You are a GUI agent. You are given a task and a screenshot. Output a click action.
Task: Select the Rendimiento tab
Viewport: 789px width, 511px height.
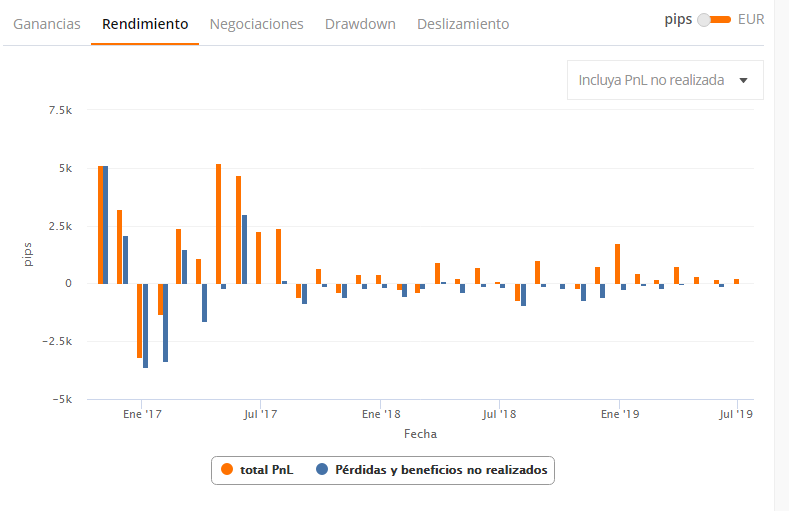(145, 24)
